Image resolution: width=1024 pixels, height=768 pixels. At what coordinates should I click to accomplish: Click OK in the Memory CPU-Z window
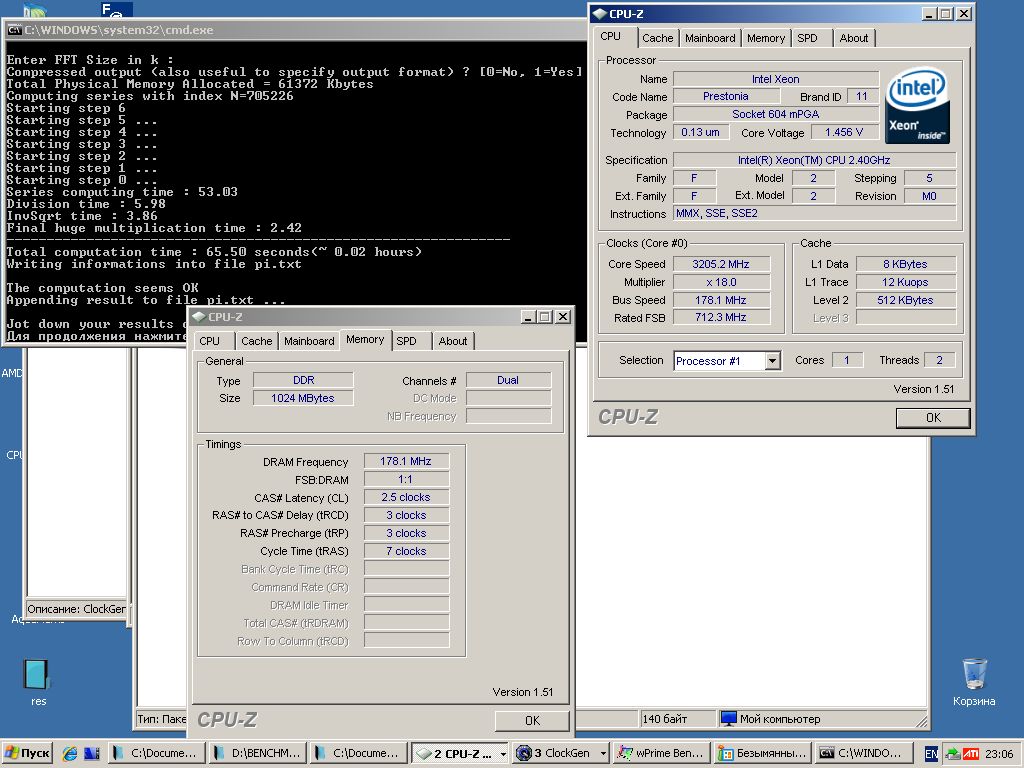point(532,720)
